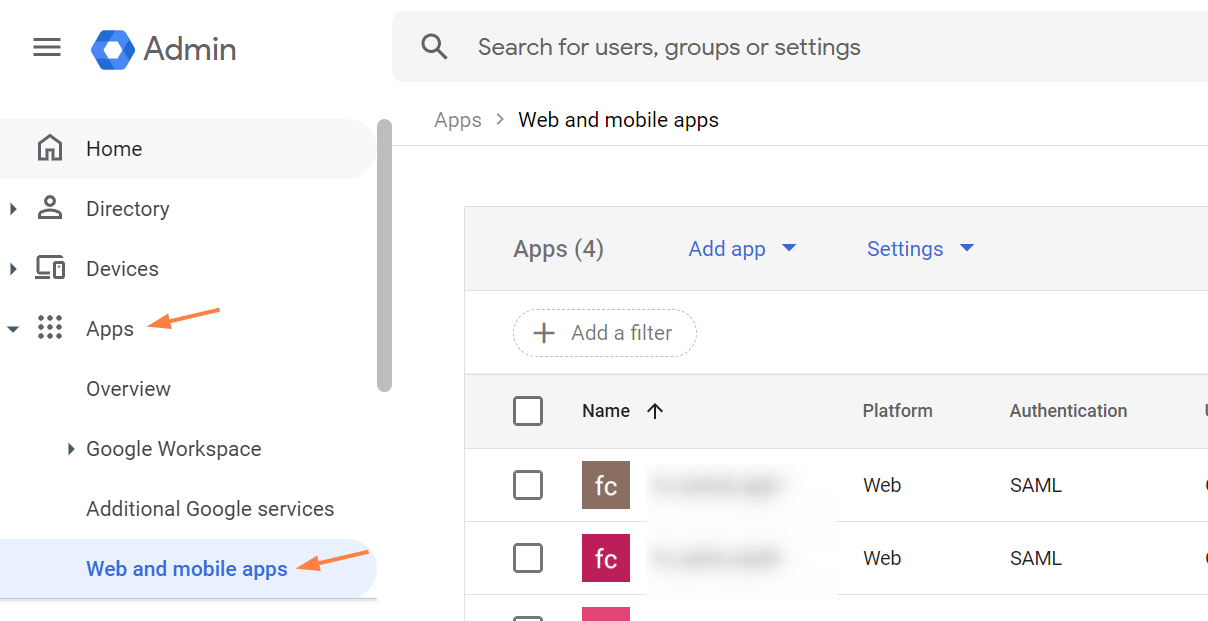Image resolution: width=1208 pixels, height=621 pixels.
Task: Open Additional Google services
Action: click(210, 508)
